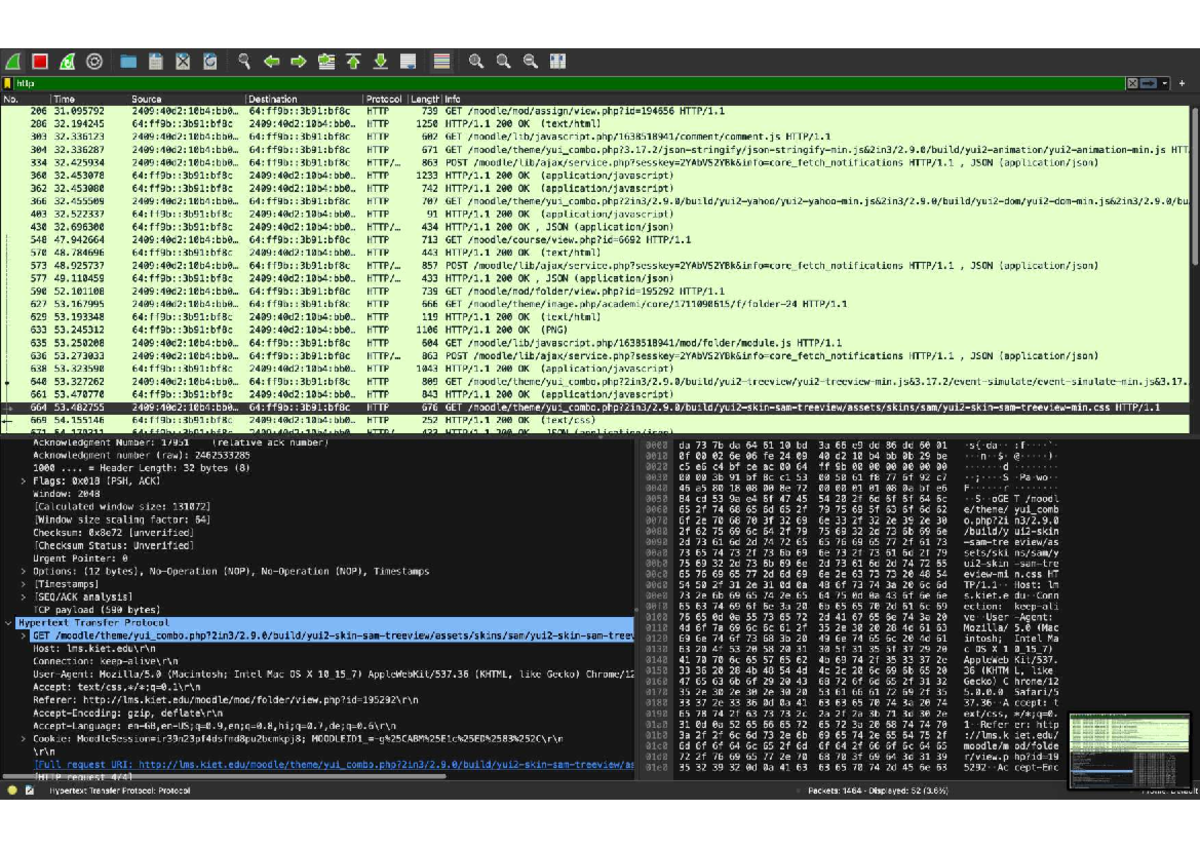Stop the running capture
Viewport: 1200px width, 848px height.
click(38, 61)
